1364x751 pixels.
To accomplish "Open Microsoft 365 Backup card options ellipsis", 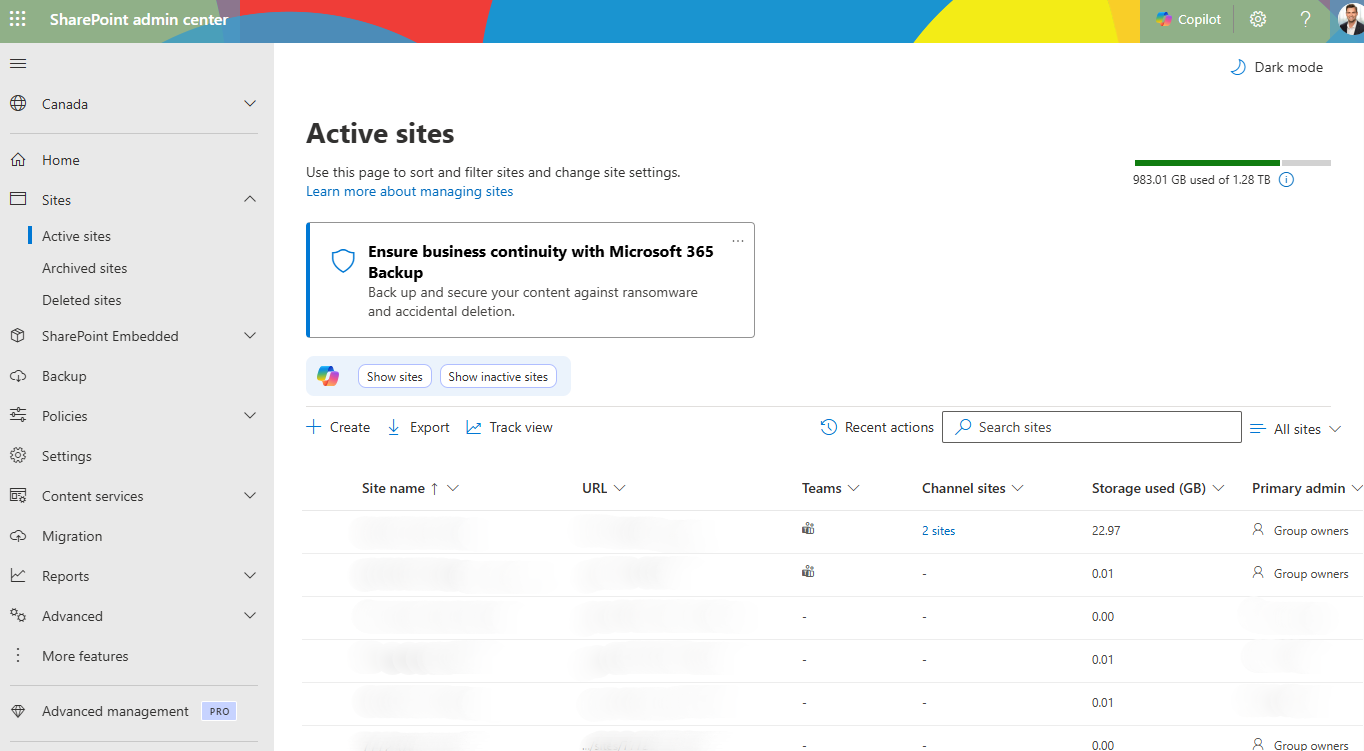I will click(738, 241).
